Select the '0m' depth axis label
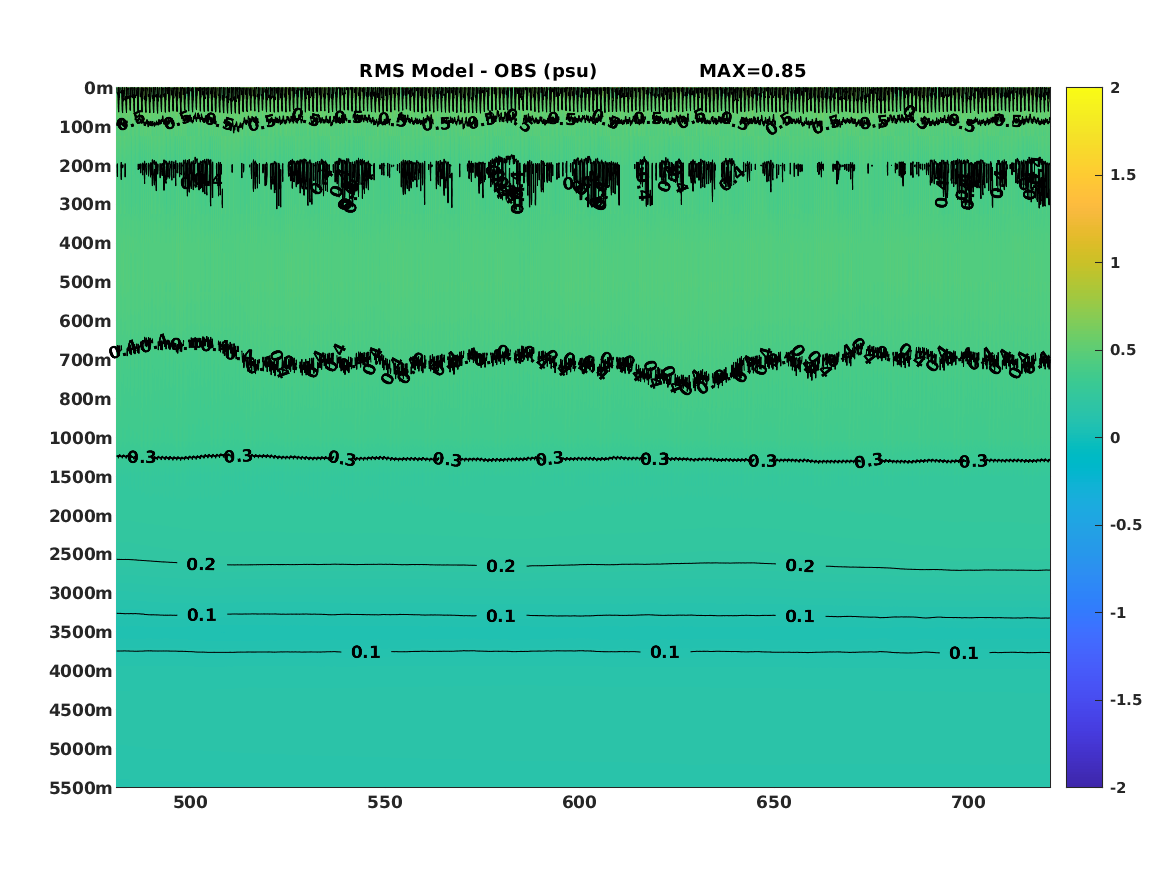 (x=98, y=89)
